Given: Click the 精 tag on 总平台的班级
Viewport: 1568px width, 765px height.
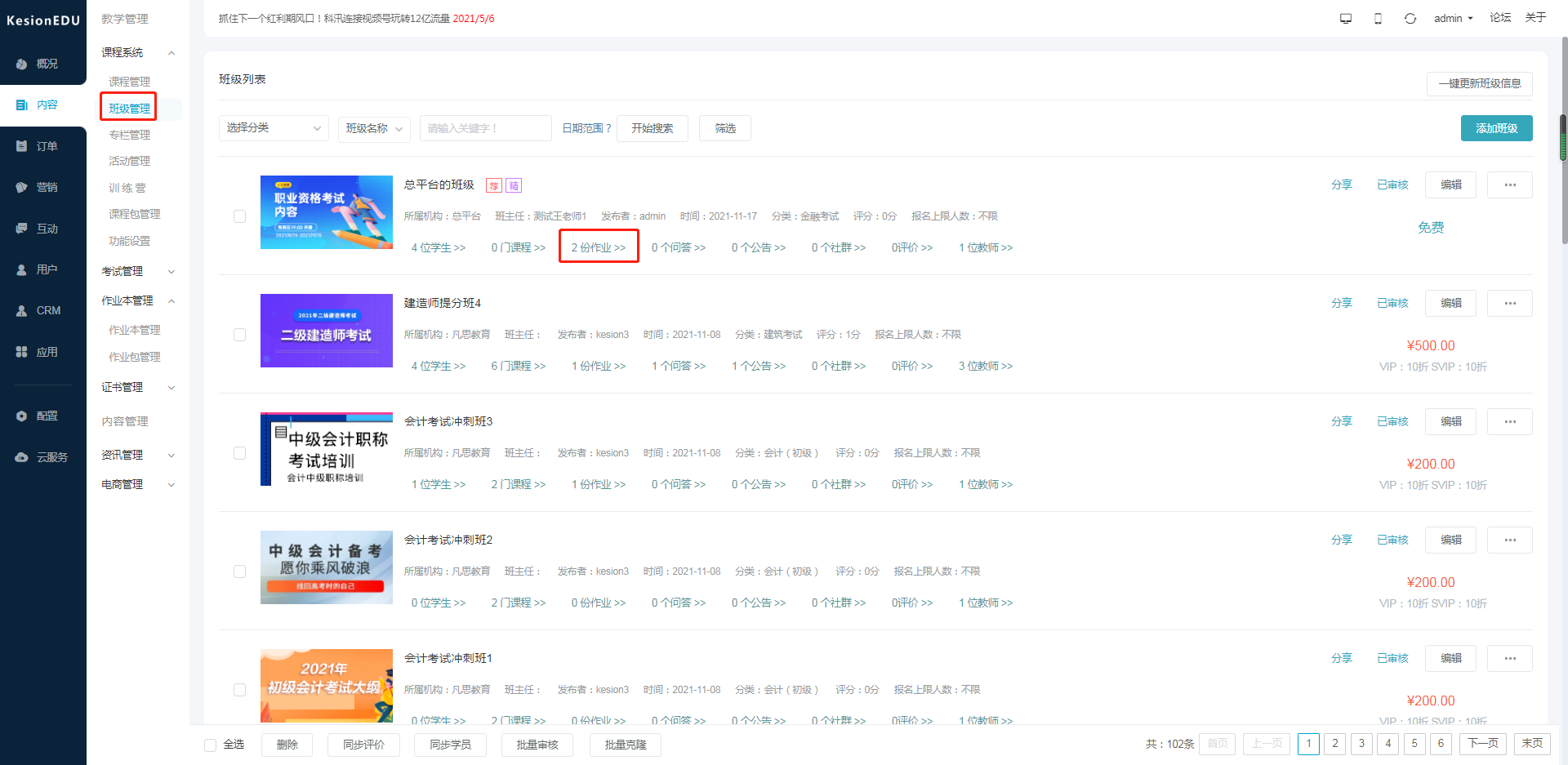Looking at the screenshot, I should 514,185.
